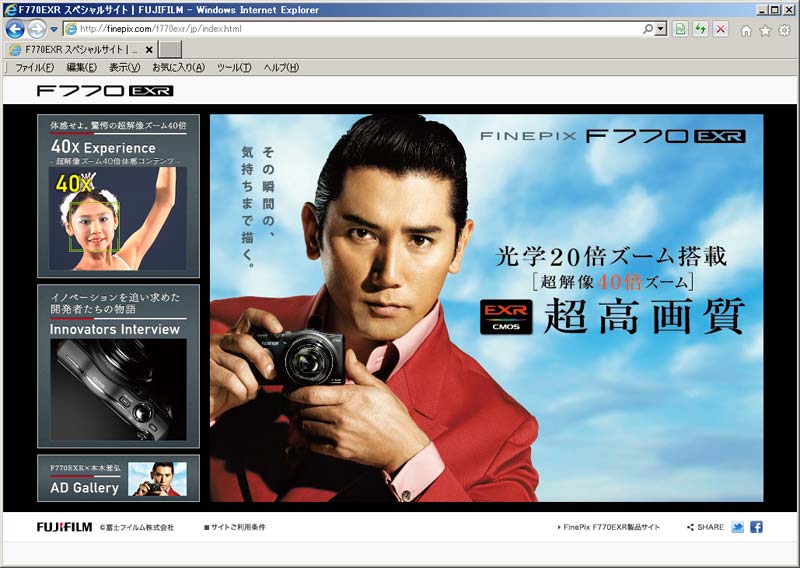Click the 超高画質 headline text

coord(644,316)
